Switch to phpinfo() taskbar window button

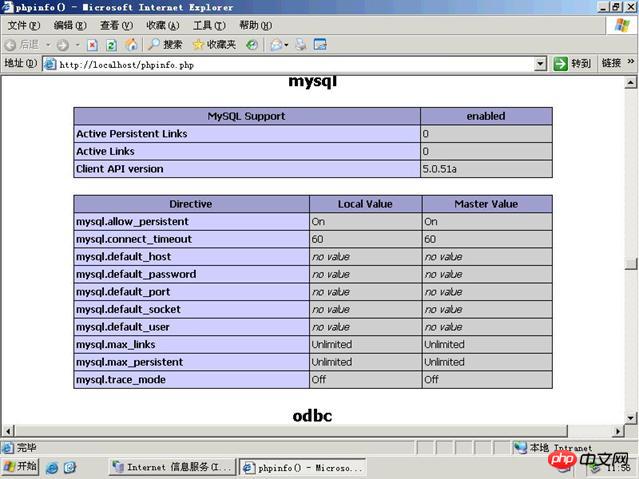coord(302,468)
